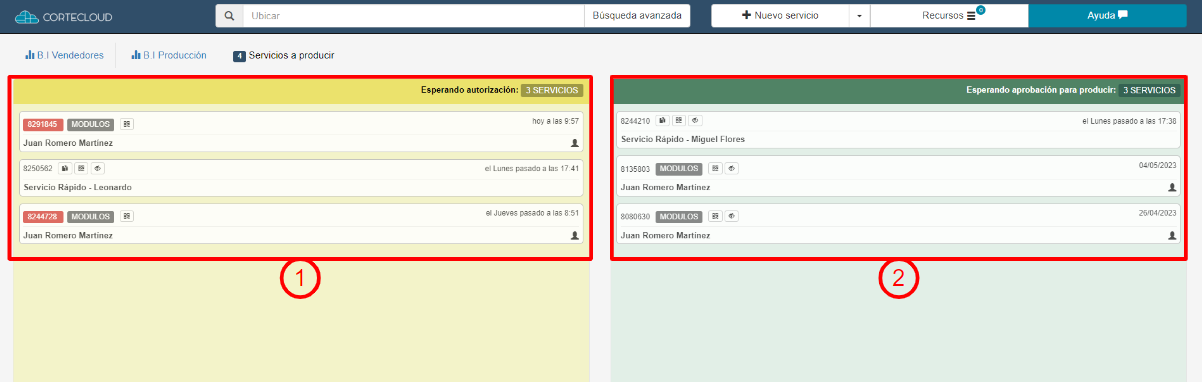Open Búsqueda avanzada
The image size is (1202, 382).
[x=637, y=16]
